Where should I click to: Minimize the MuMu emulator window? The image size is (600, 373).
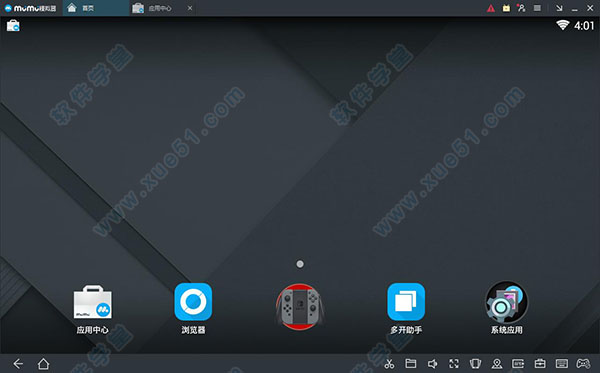tap(575, 9)
